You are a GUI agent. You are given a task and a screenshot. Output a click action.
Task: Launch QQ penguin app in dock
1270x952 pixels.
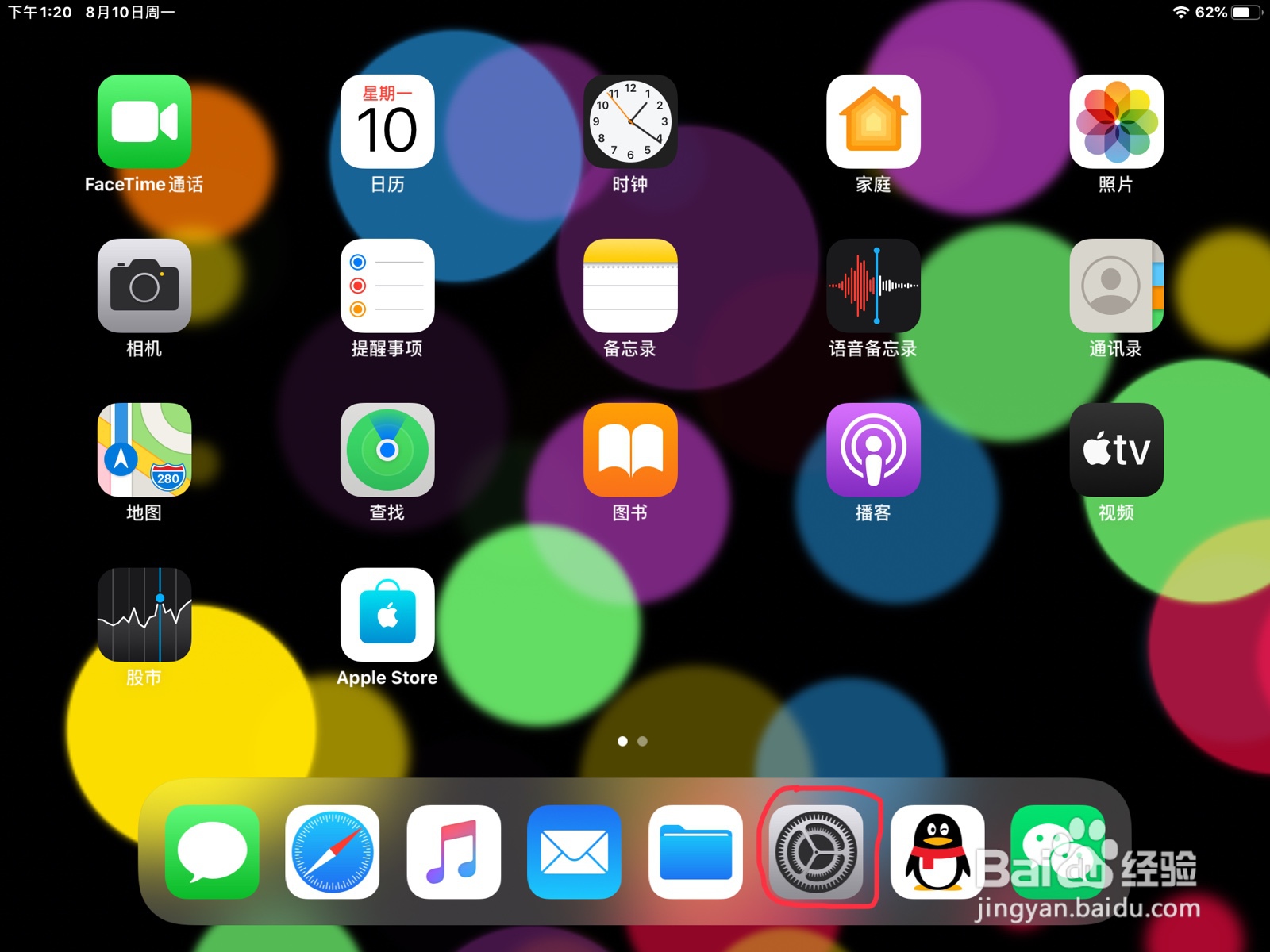(937, 852)
